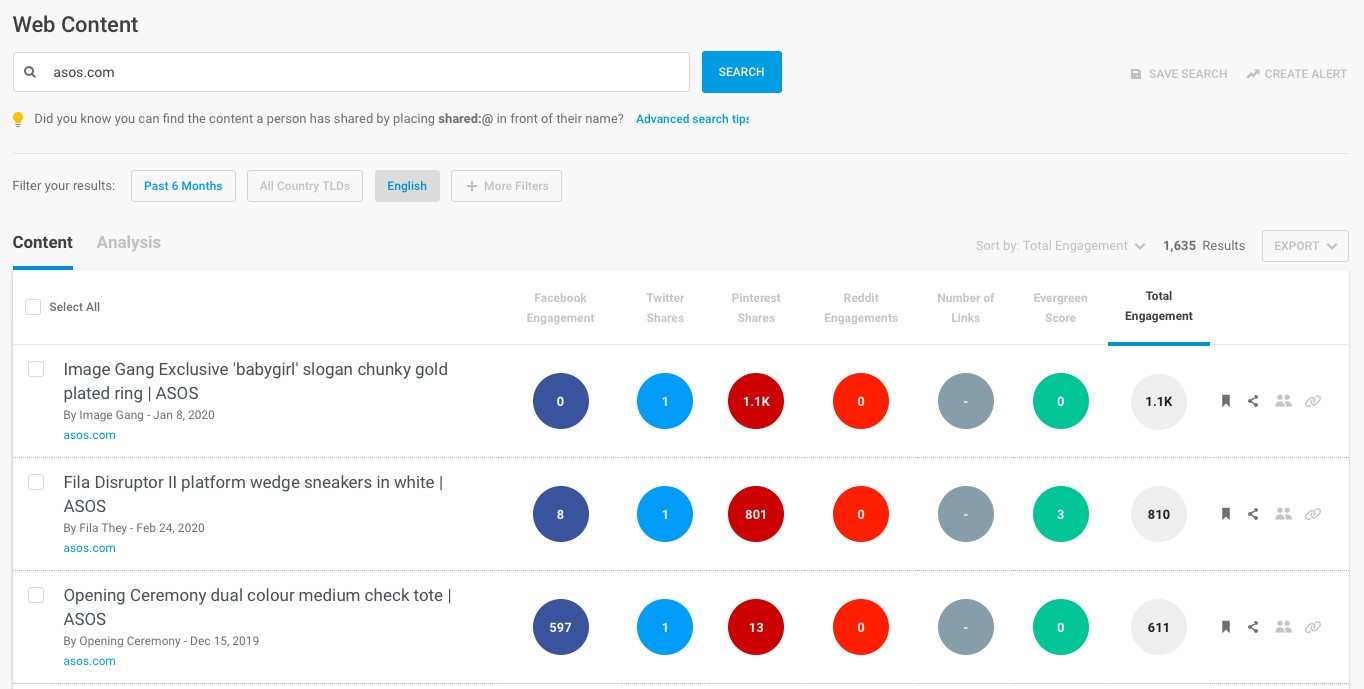This screenshot has width=1364, height=689.
Task: Switch to the Content tab
Action: 43,243
